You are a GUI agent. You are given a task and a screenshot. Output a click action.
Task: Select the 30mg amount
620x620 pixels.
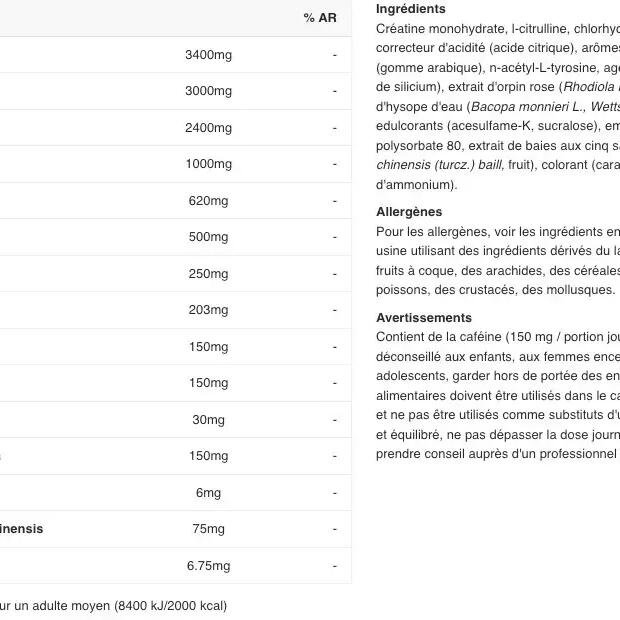pyautogui.click(x=208, y=420)
